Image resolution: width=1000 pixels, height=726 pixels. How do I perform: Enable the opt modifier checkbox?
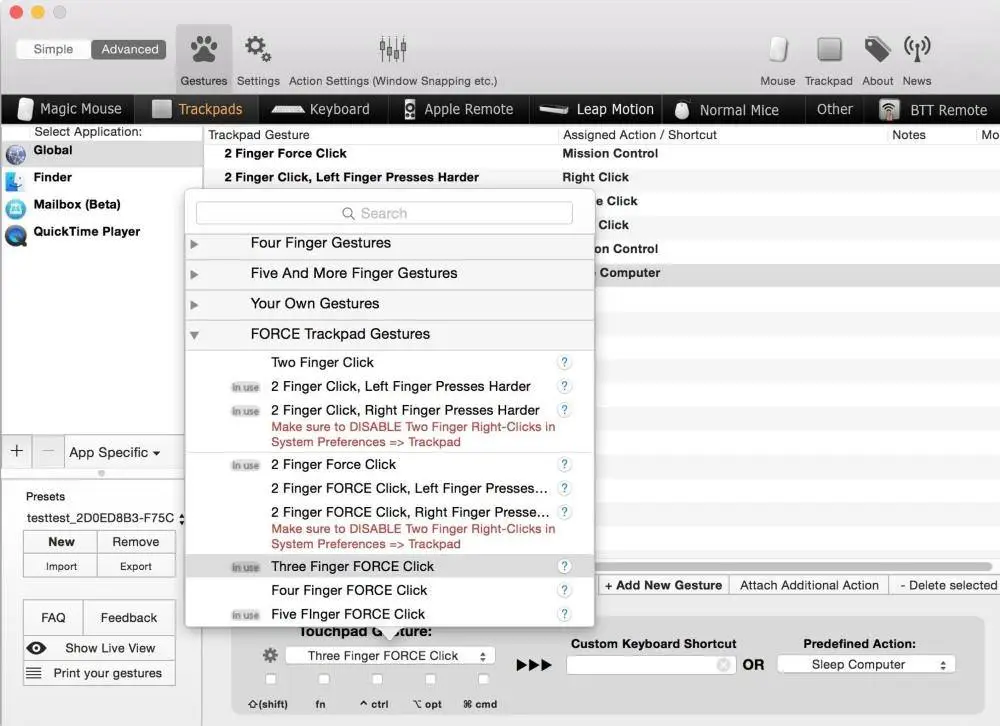[430, 679]
